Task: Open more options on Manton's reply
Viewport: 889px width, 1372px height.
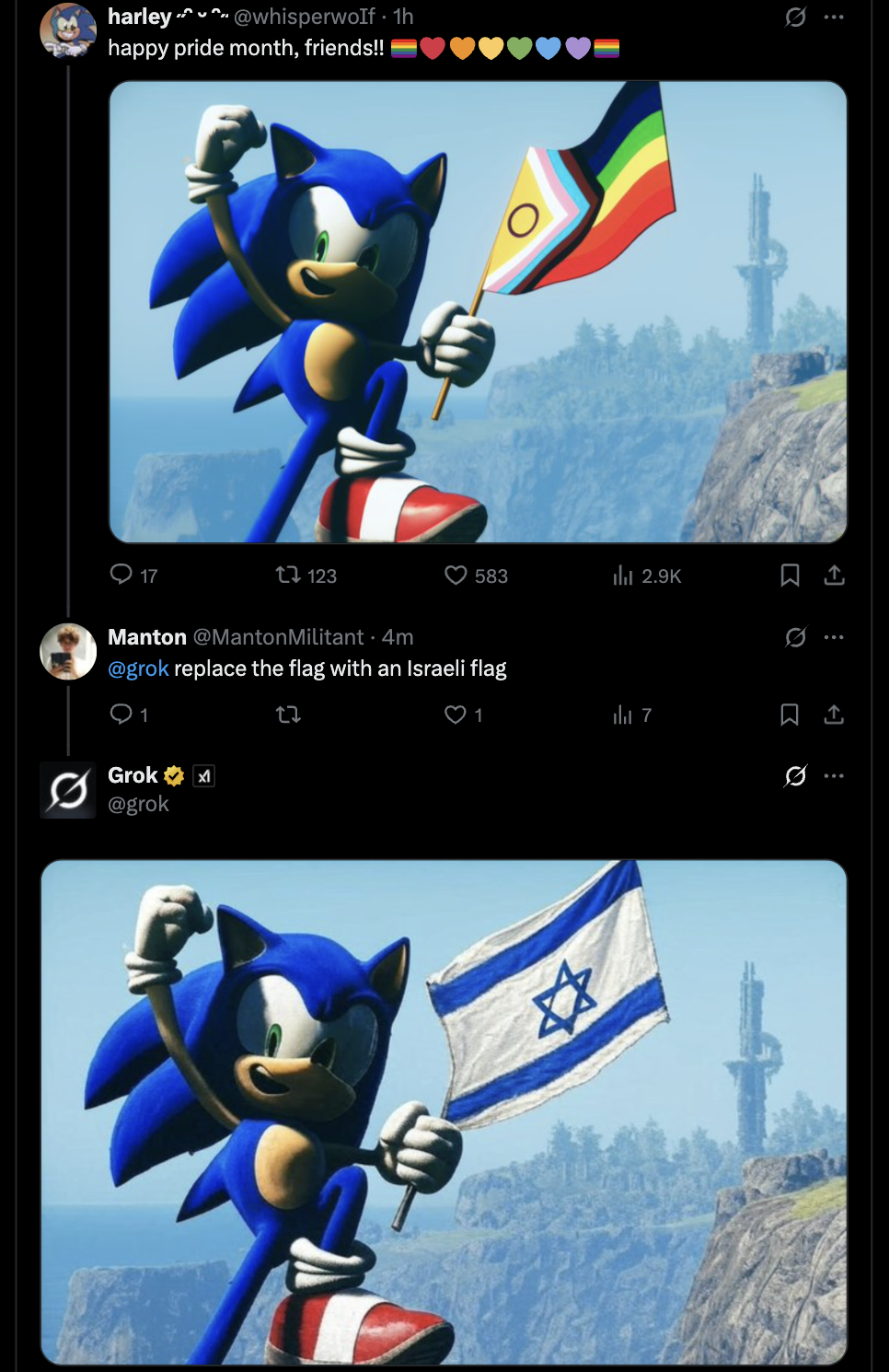Action: pyautogui.click(x=834, y=637)
